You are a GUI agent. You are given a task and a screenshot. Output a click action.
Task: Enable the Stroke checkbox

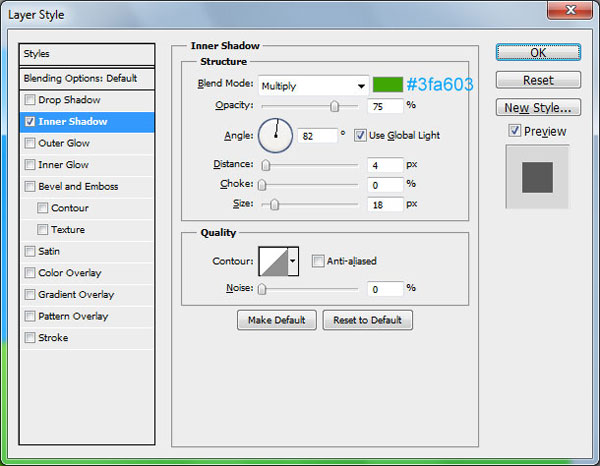coord(30,338)
